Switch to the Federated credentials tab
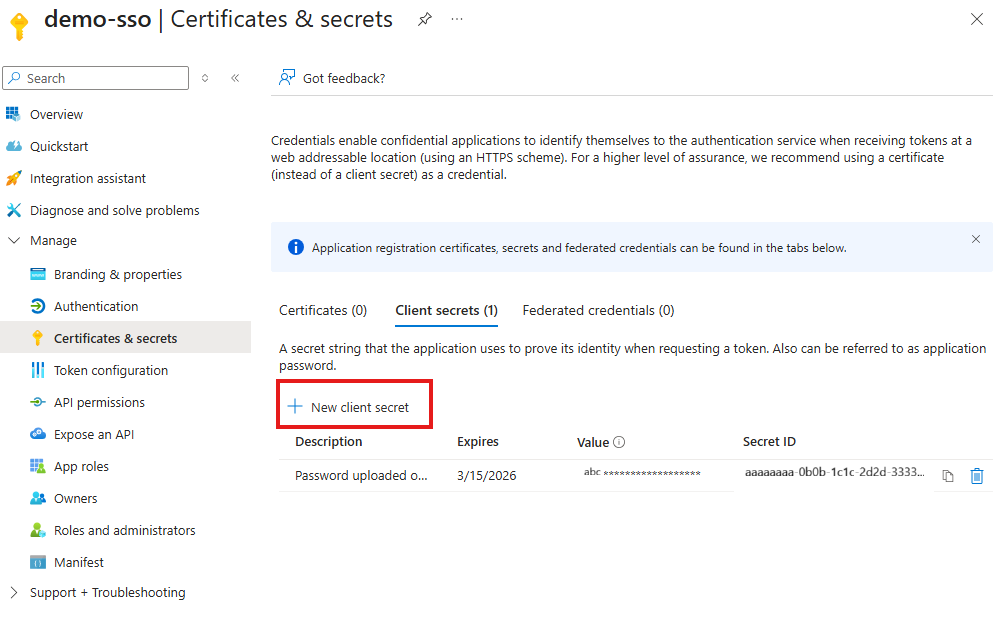1003x618 pixels. coord(597,310)
